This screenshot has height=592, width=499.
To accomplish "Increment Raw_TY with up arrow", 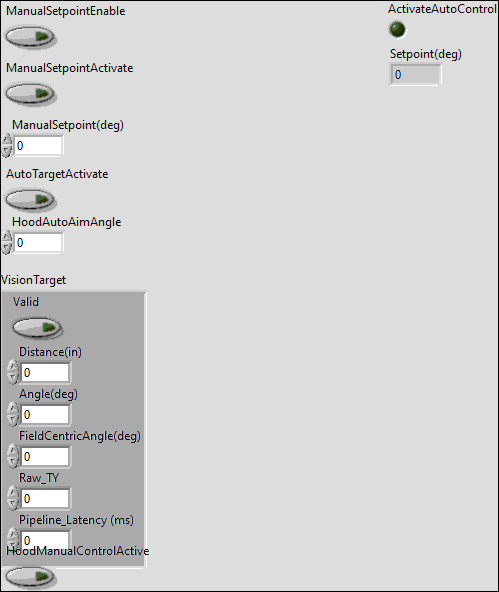I will [13, 493].
